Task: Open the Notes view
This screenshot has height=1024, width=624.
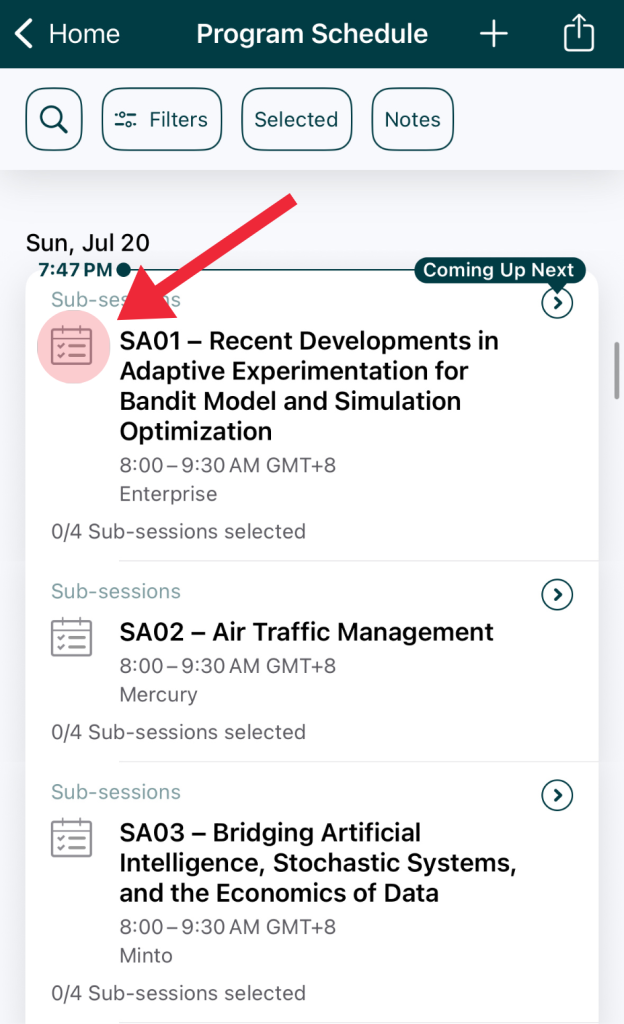Action: click(x=412, y=120)
